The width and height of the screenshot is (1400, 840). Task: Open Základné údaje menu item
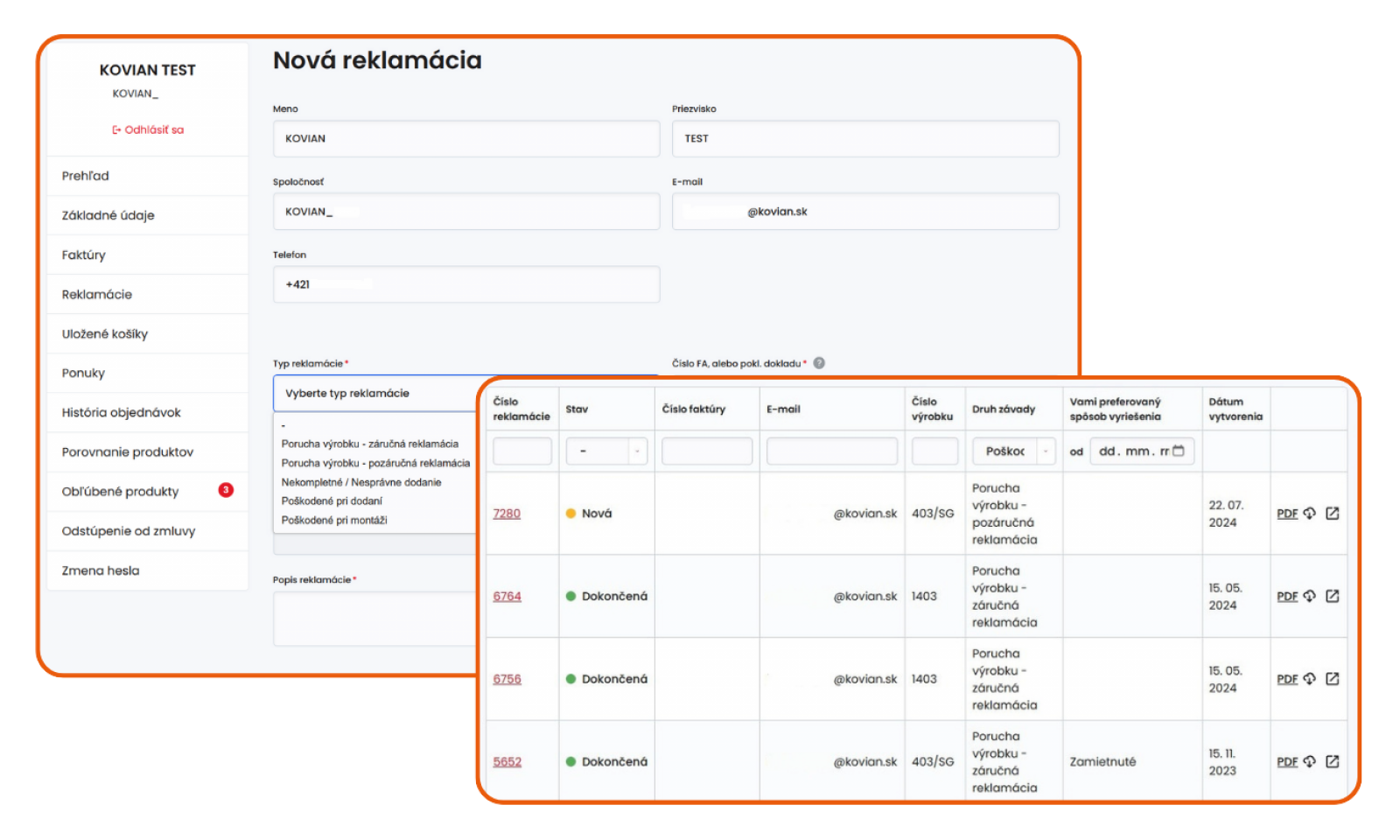coord(108,215)
